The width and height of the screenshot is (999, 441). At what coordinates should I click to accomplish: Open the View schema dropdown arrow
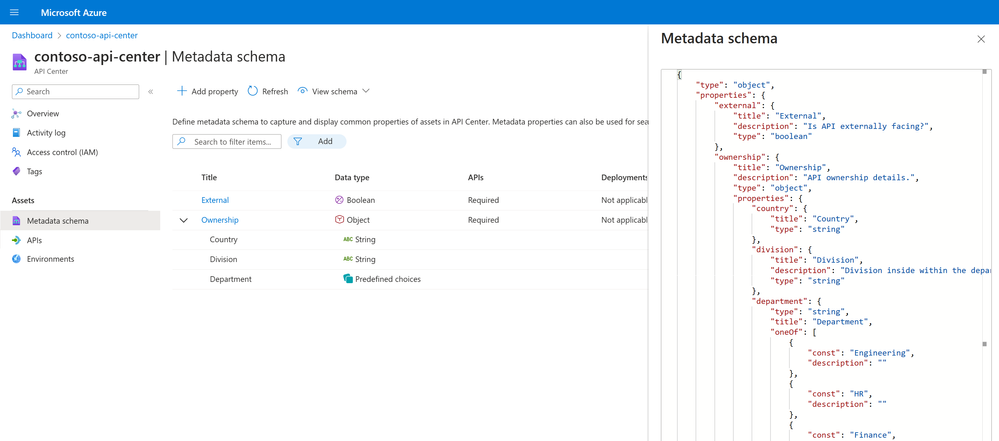click(366, 91)
